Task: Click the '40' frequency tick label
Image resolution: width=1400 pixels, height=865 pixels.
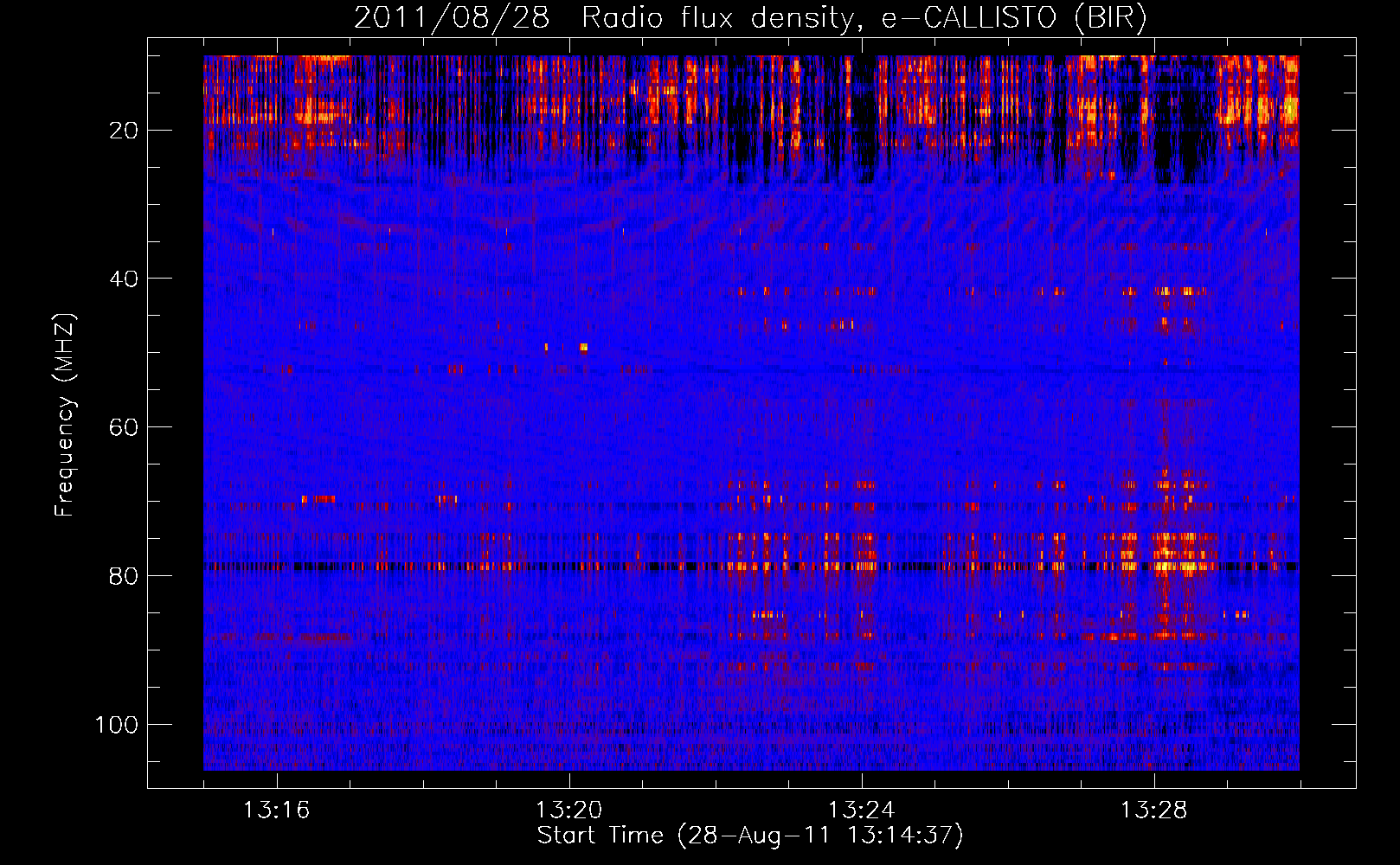Action: pyautogui.click(x=124, y=279)
